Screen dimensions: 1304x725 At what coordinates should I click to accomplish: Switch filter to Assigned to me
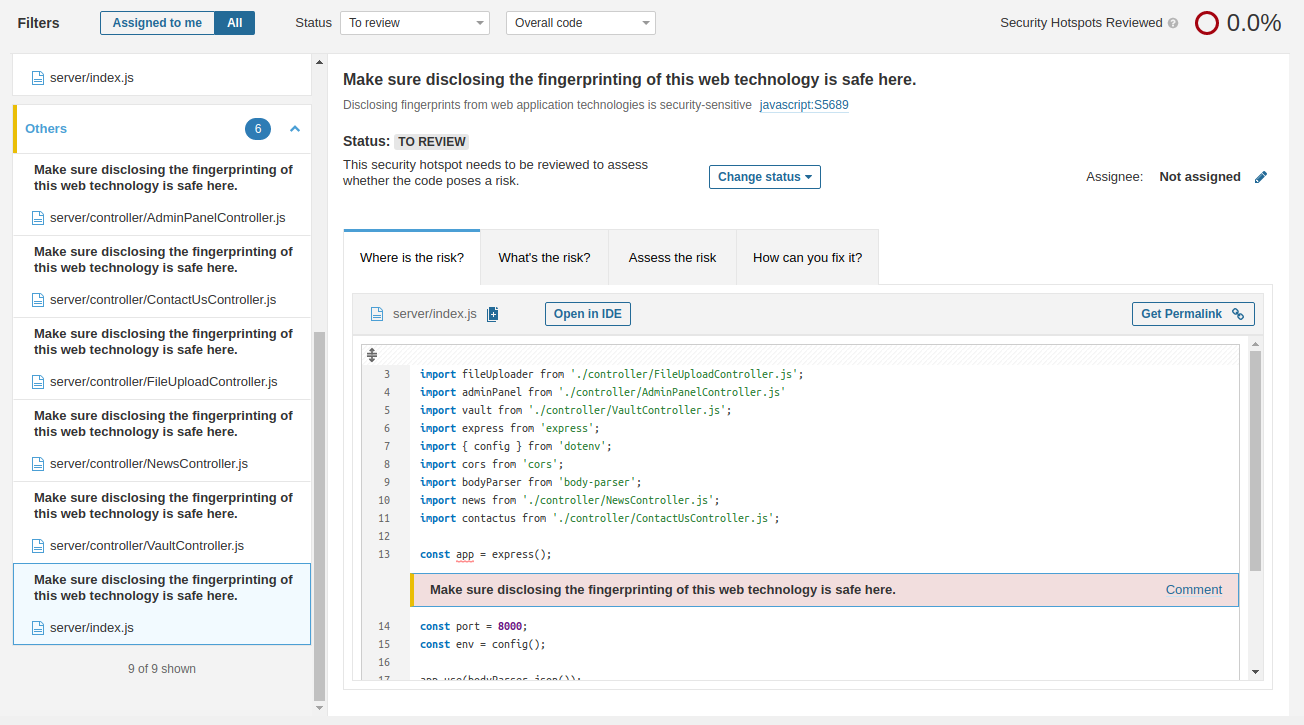click(x=157, y=21)
